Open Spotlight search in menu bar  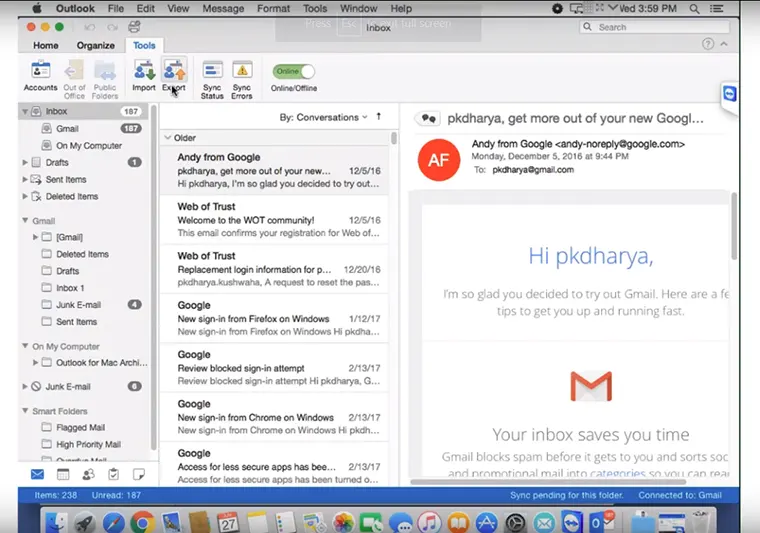point(694,9)
